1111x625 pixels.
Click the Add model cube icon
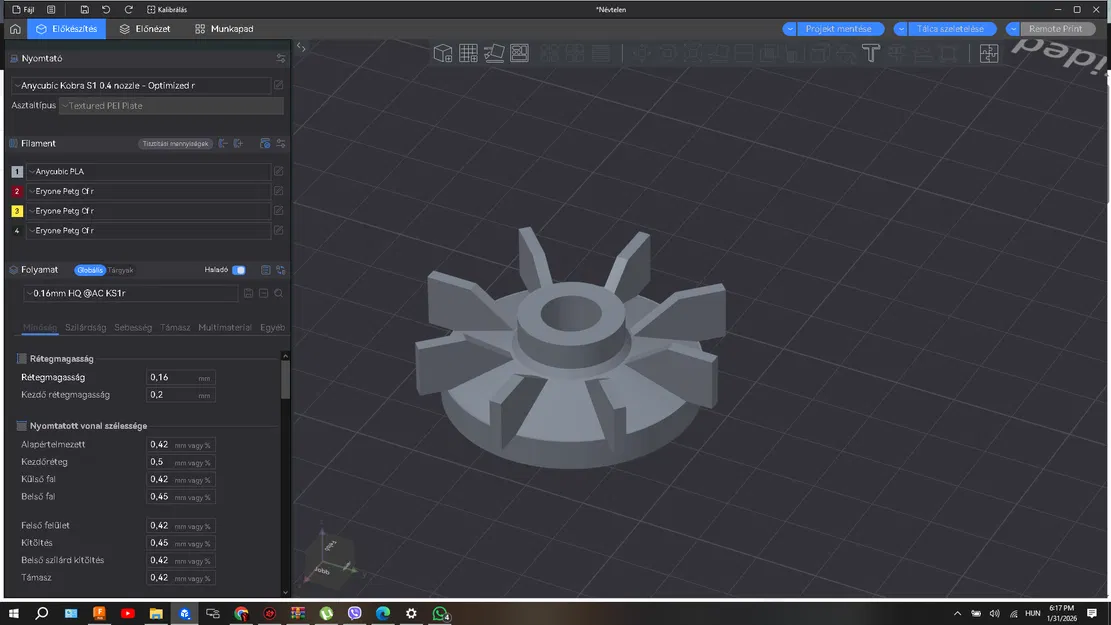pos(443,53)
